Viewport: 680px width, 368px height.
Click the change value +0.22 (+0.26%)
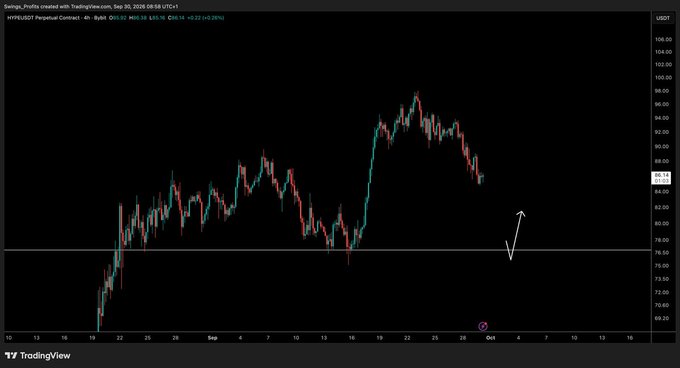click(206, 18)
